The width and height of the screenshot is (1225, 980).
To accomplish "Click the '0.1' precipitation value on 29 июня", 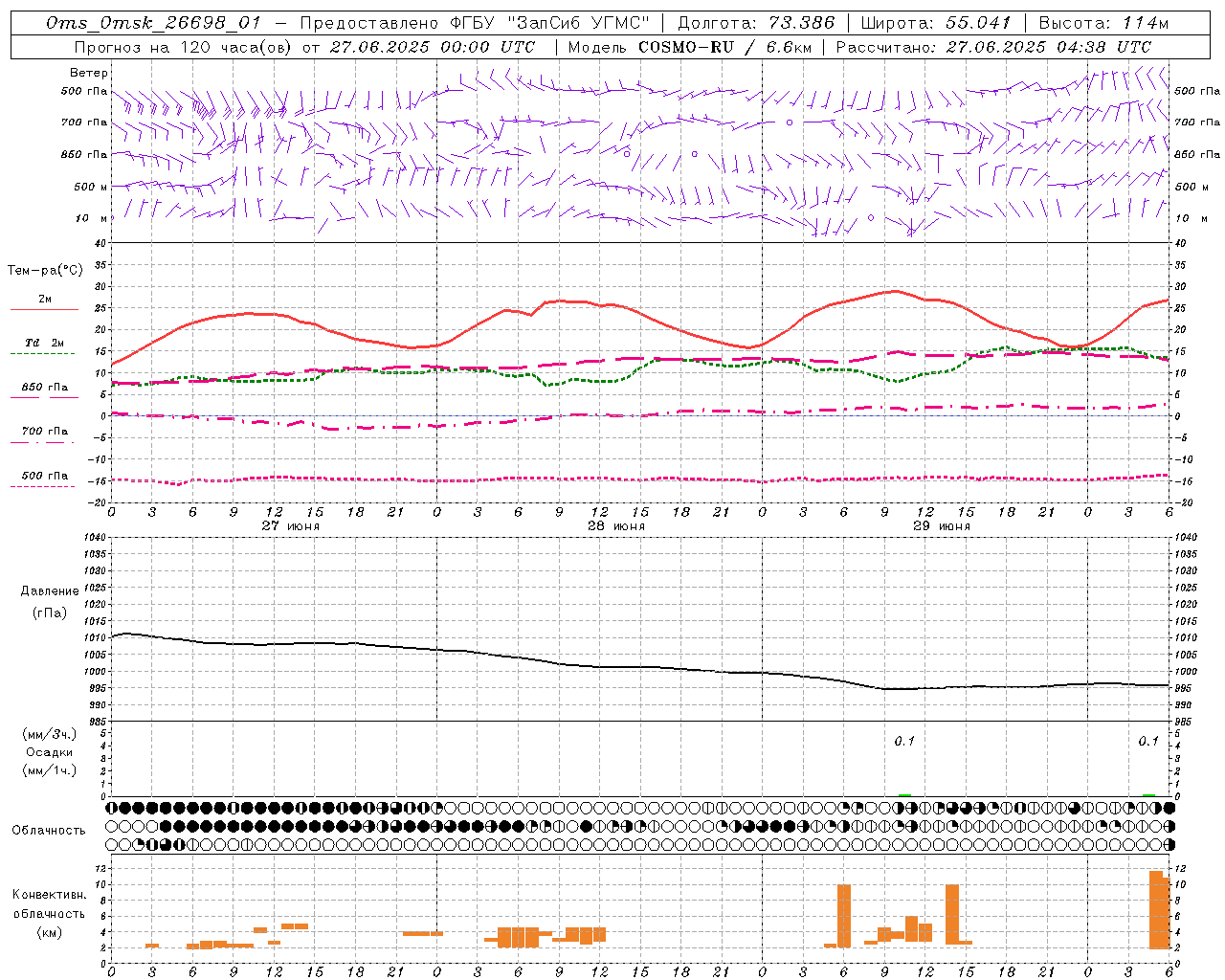I will pyautogui.click(x=904, y=741).
